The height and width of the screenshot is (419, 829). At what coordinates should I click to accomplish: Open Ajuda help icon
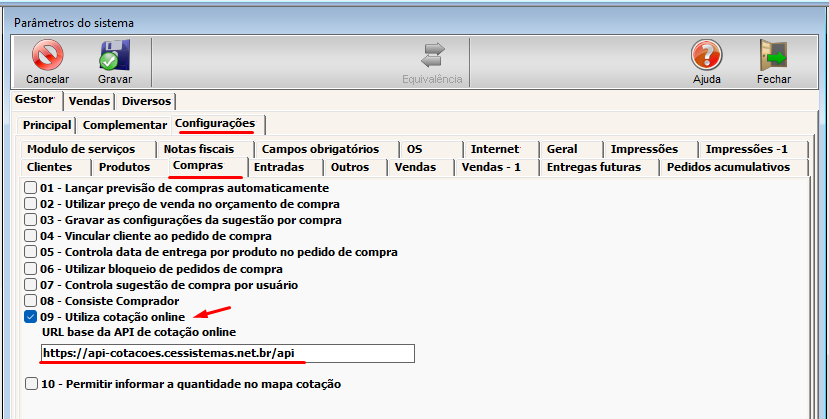pos(707,55)
